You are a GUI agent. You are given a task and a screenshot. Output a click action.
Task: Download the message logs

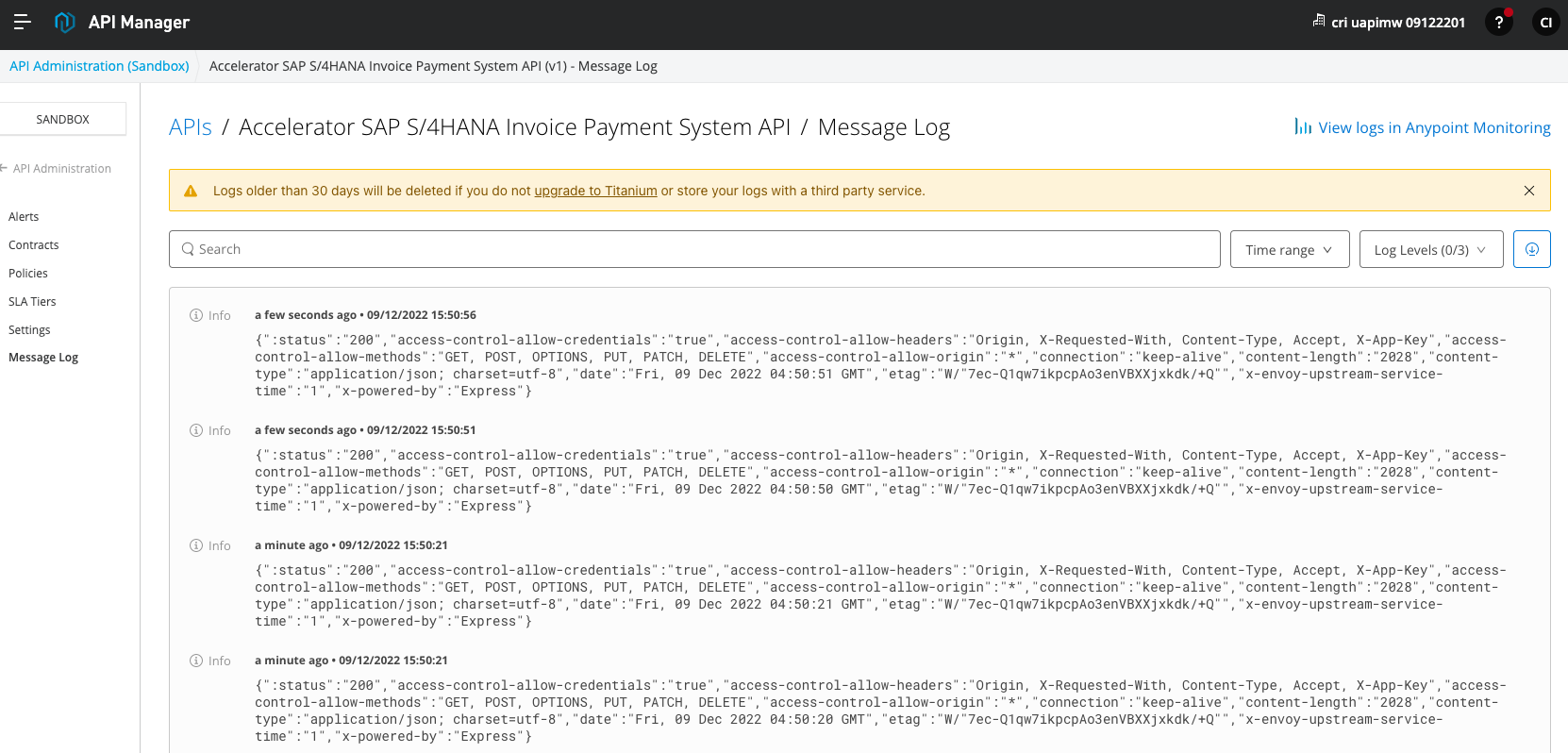tap(1532, 249)
